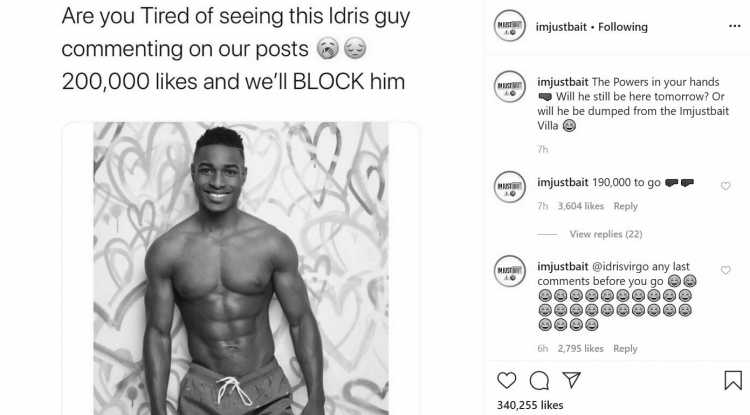Like the '190,000 to go' comment
Image resolution: width=750 pixels, height=415 pixels.
pyautogui.click(x=726, y=186)
